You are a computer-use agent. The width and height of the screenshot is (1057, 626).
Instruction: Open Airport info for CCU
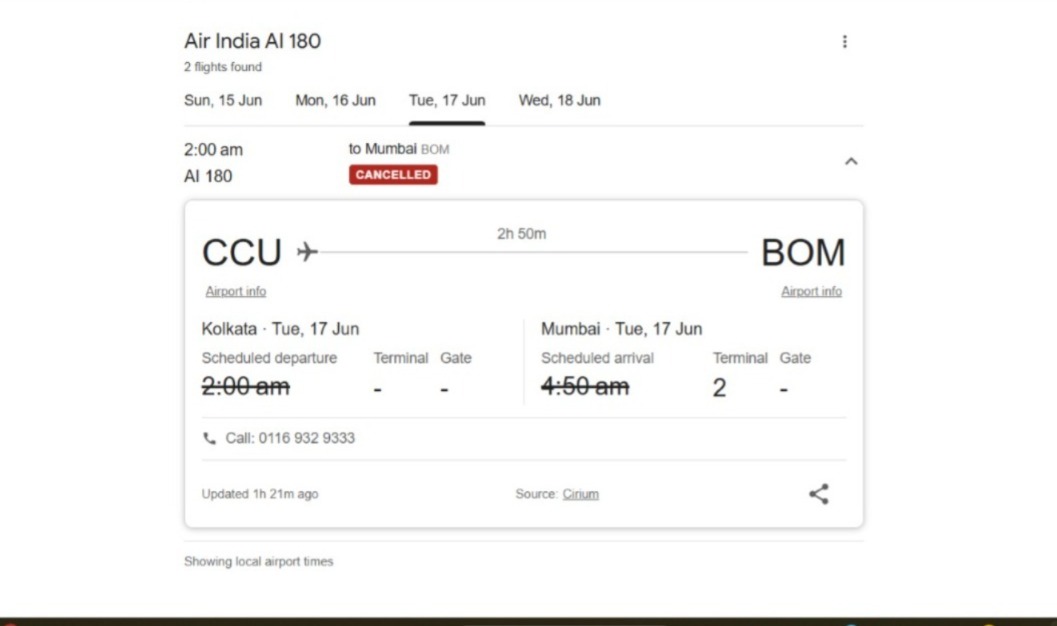click(236, 292)
